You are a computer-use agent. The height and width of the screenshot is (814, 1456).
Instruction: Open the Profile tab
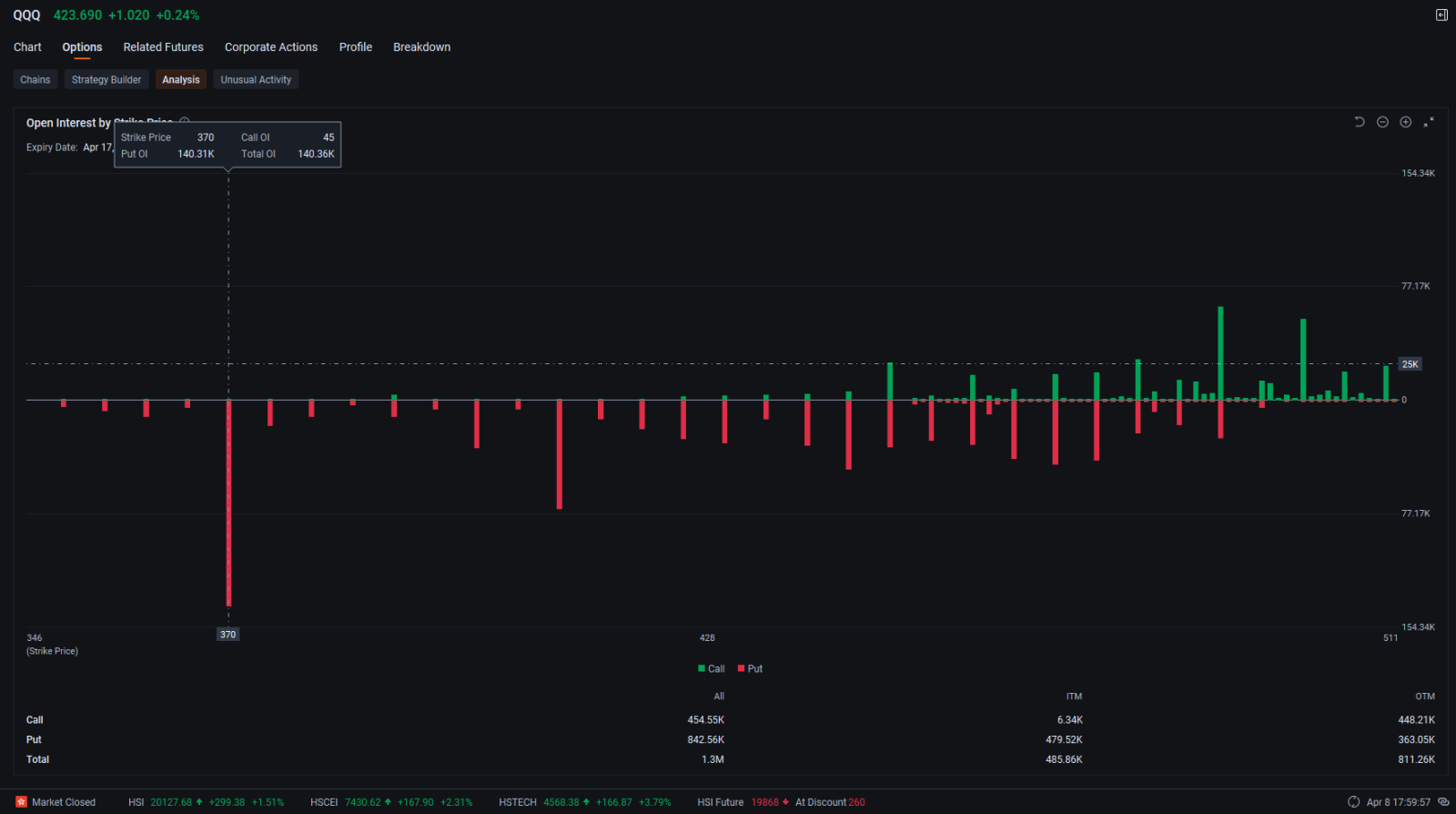(x=356, y=47)
